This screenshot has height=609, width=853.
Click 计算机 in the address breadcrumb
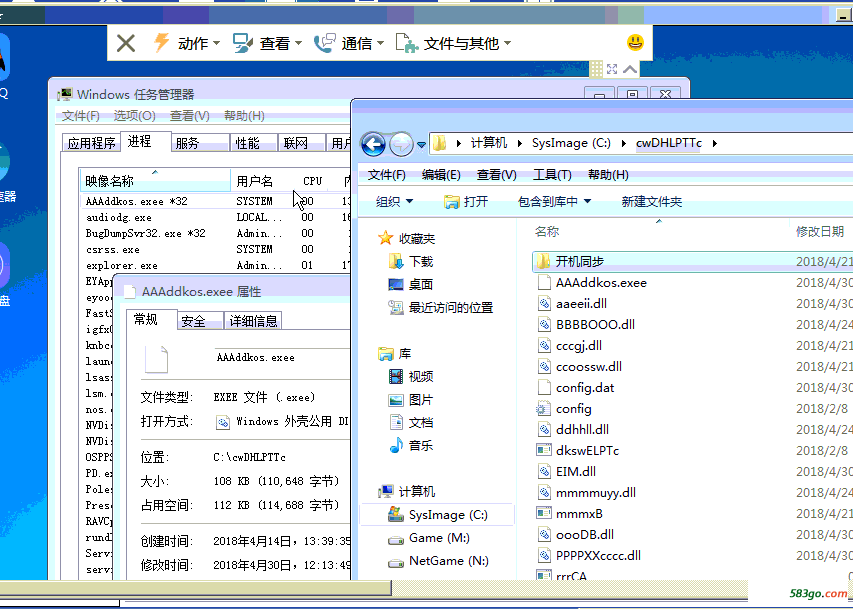(489, 143)
